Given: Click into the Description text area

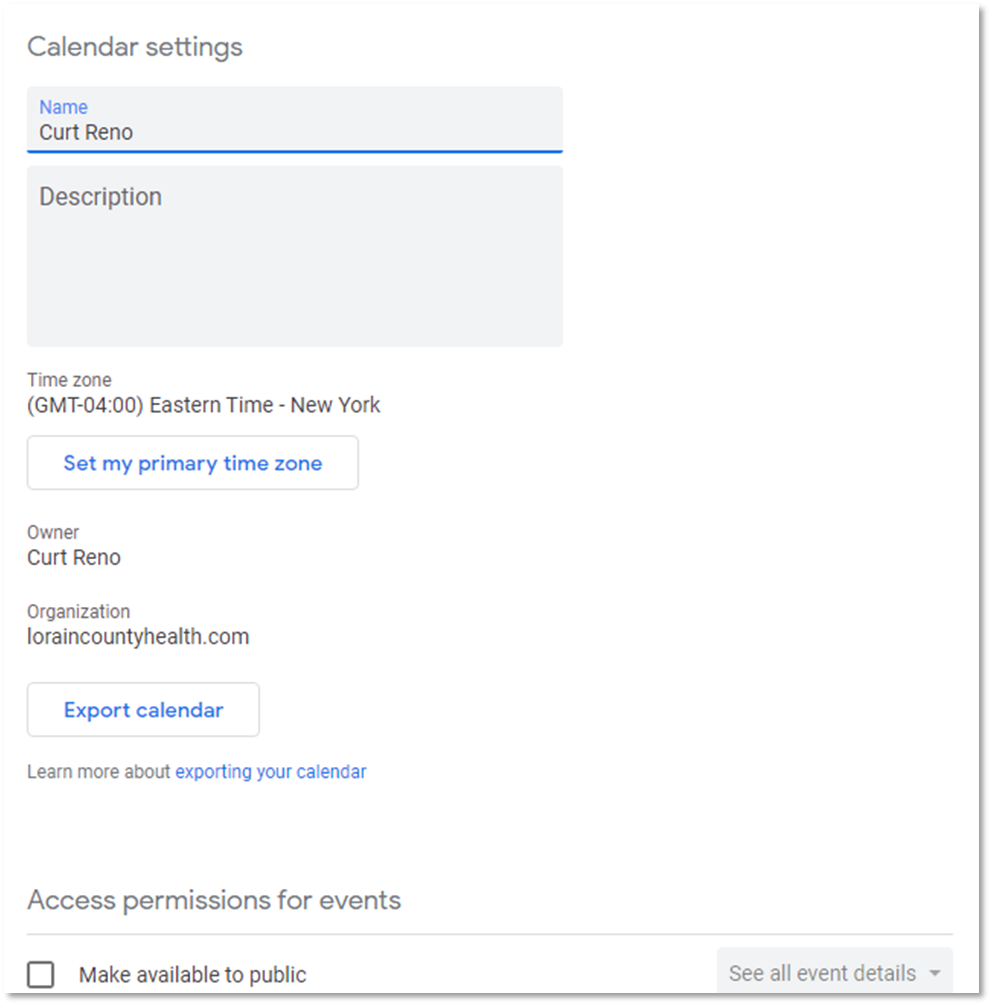Looking at the screenshot, I should (294, 270).
